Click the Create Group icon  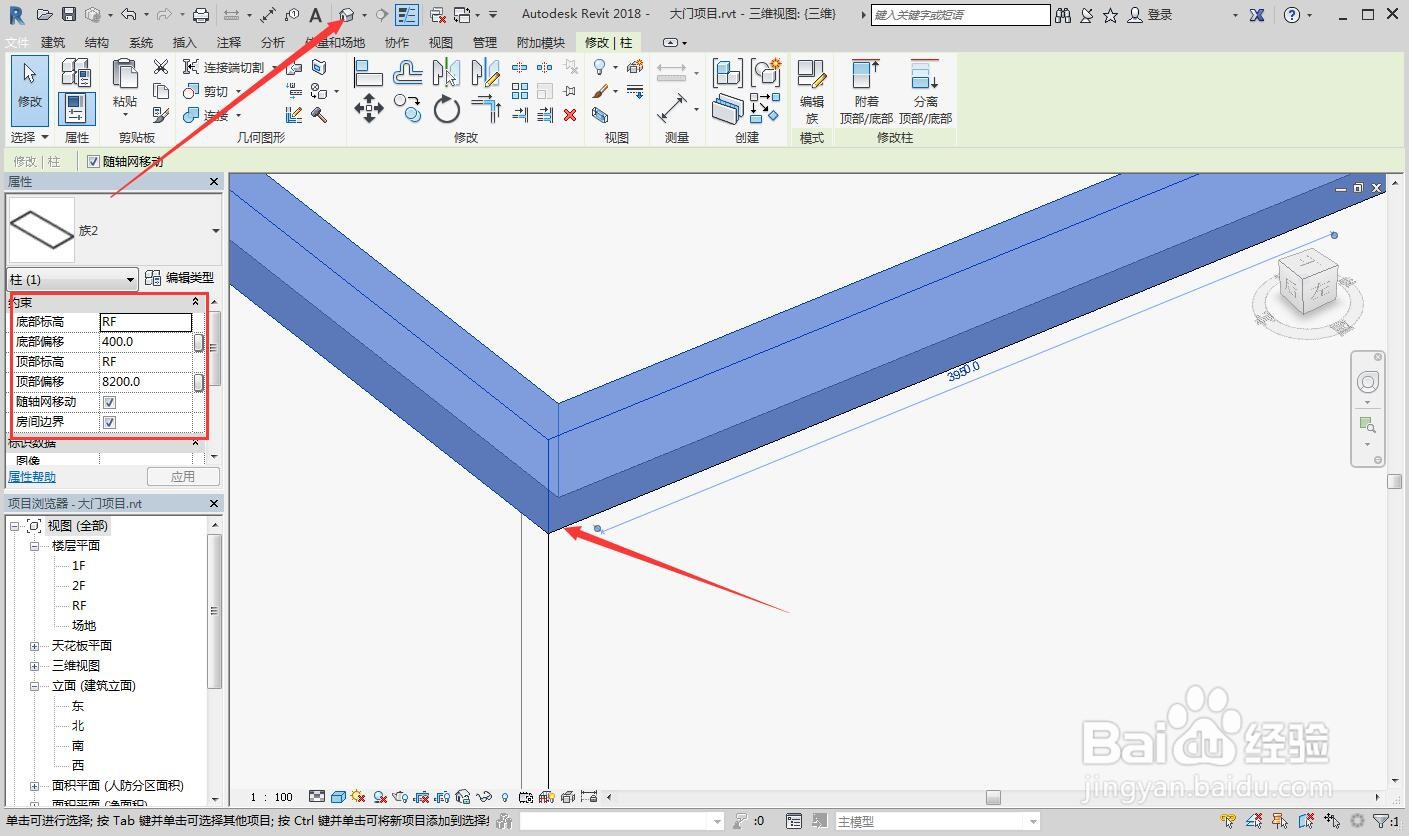tap(766, 73)
